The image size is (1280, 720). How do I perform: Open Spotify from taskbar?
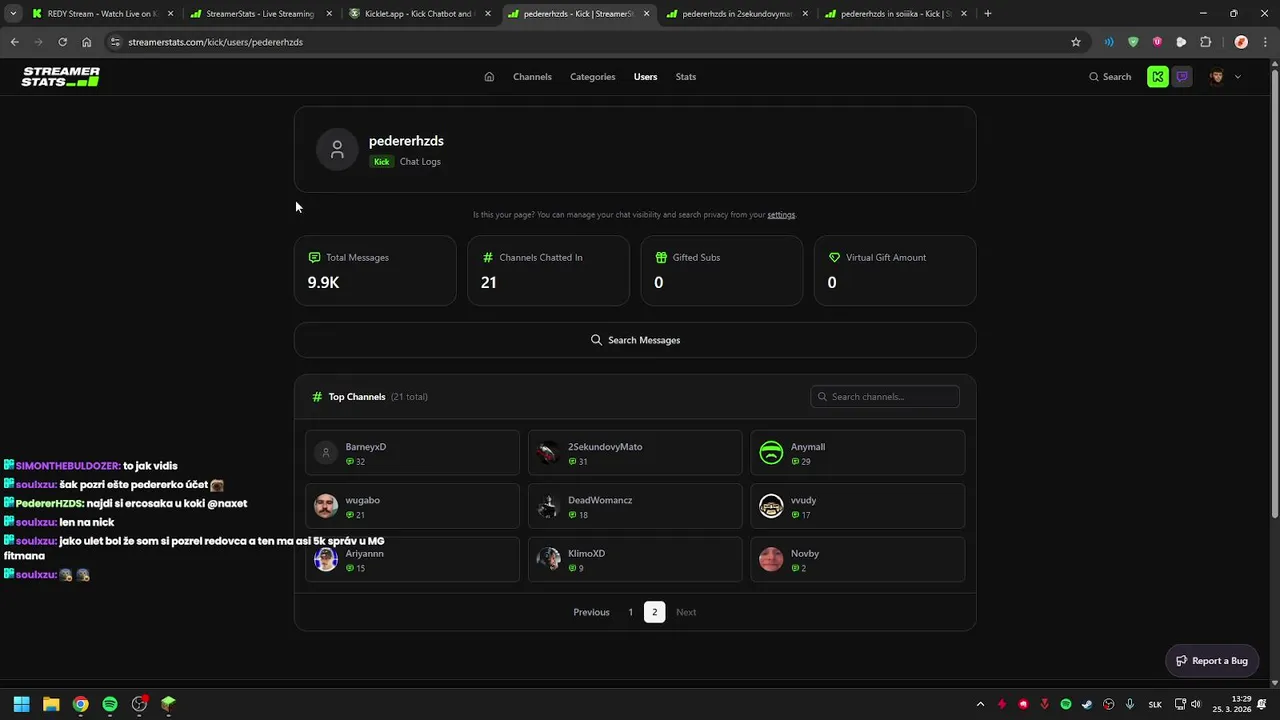(x=110, y=704)
